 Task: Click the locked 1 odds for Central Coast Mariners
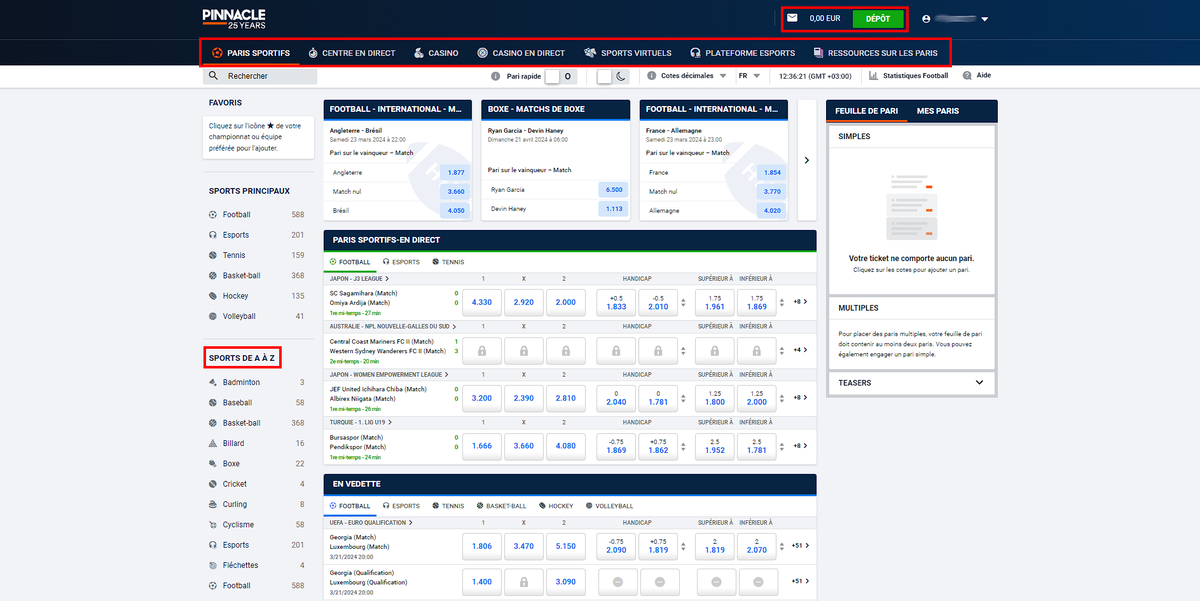click(x=482, y=350)
